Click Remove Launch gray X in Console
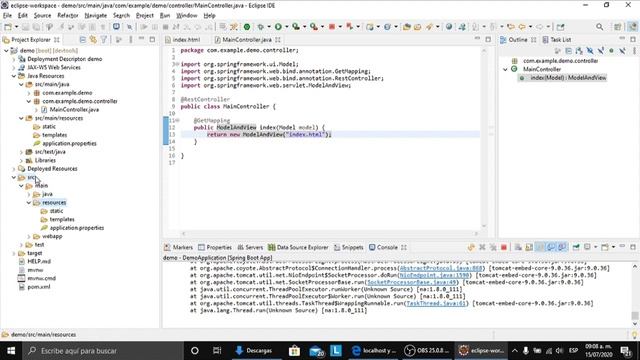The width and height of the screenshot is (640, 360). 482,247
